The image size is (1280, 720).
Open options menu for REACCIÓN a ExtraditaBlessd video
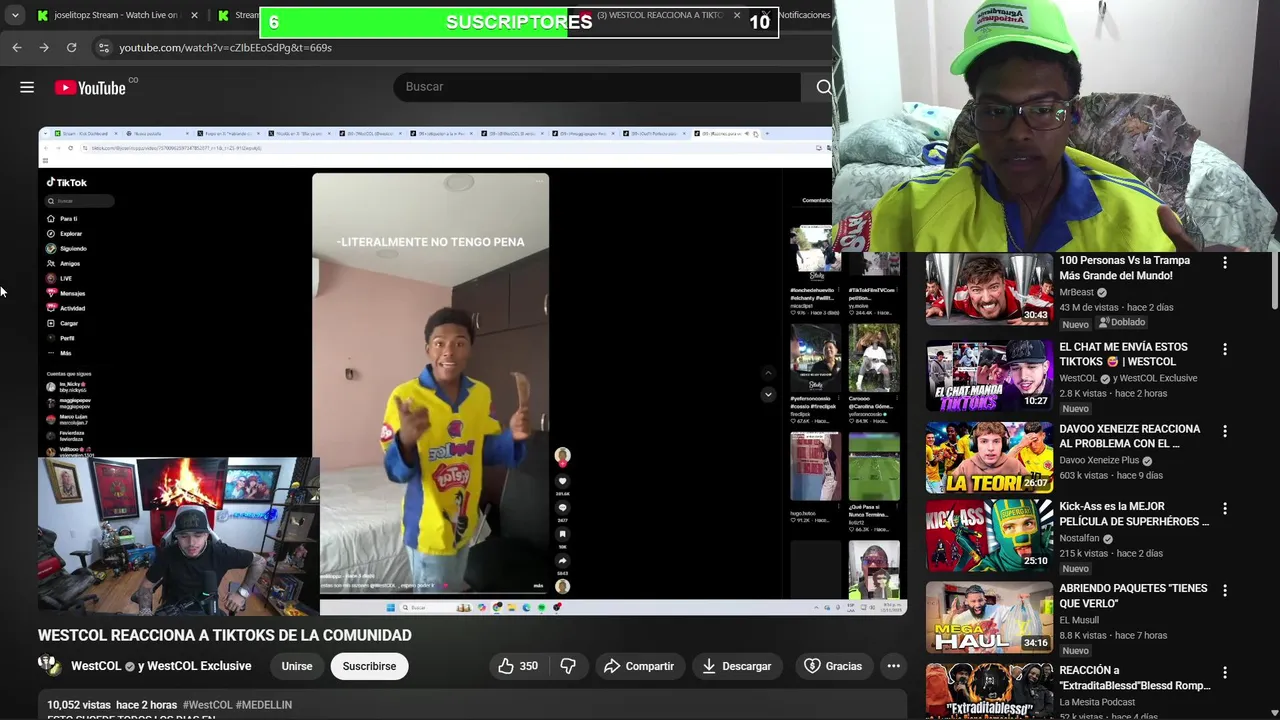click(x=1225, y=673)
